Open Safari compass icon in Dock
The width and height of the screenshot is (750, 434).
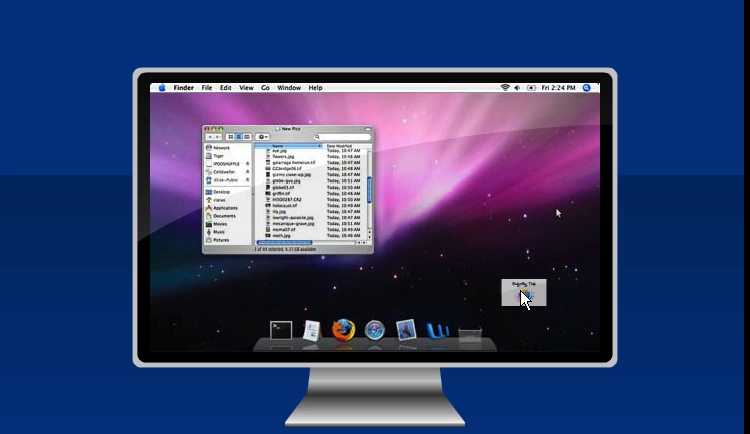point(375,329)
